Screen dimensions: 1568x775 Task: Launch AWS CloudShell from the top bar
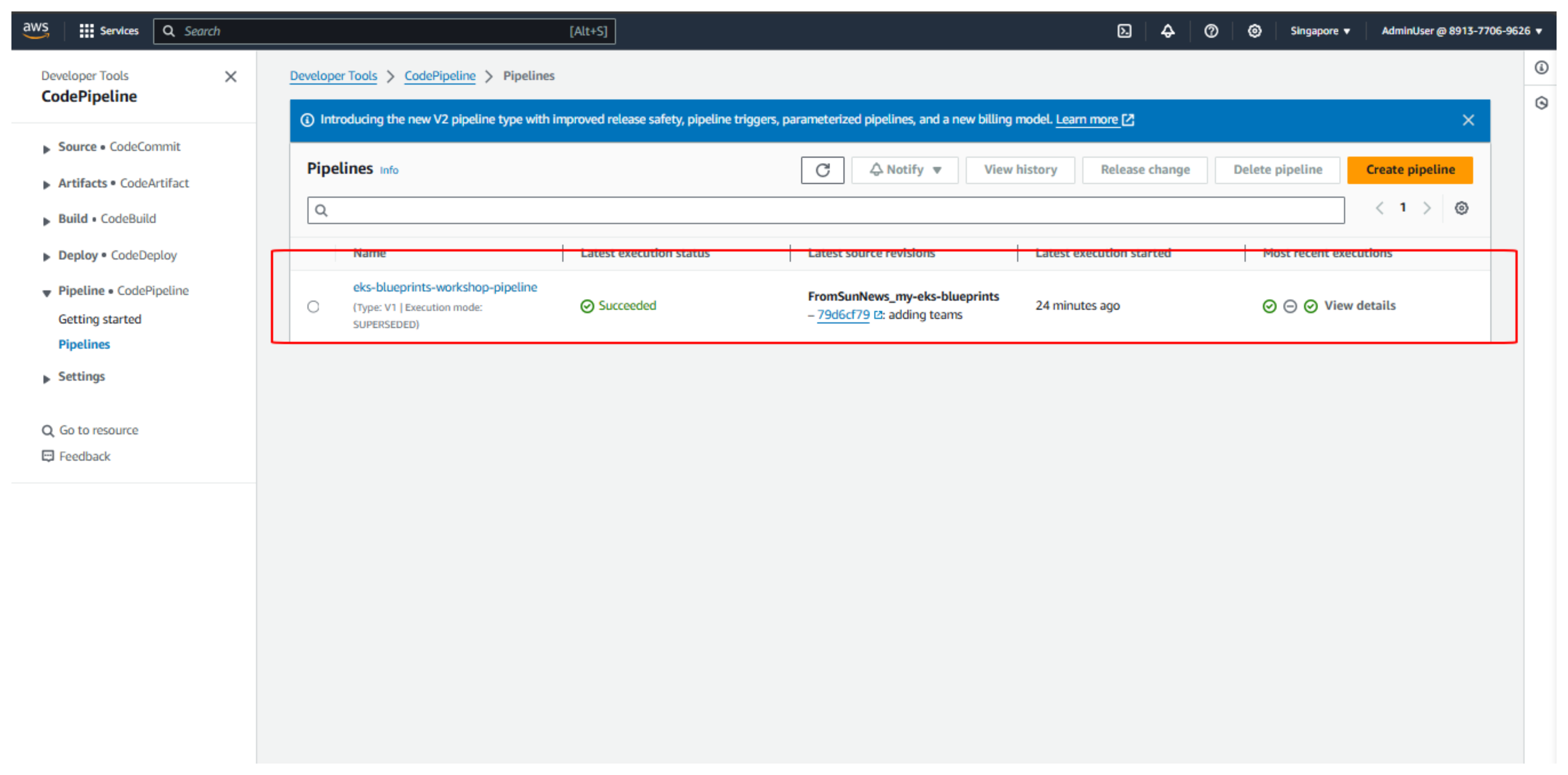coord(1124,31)
